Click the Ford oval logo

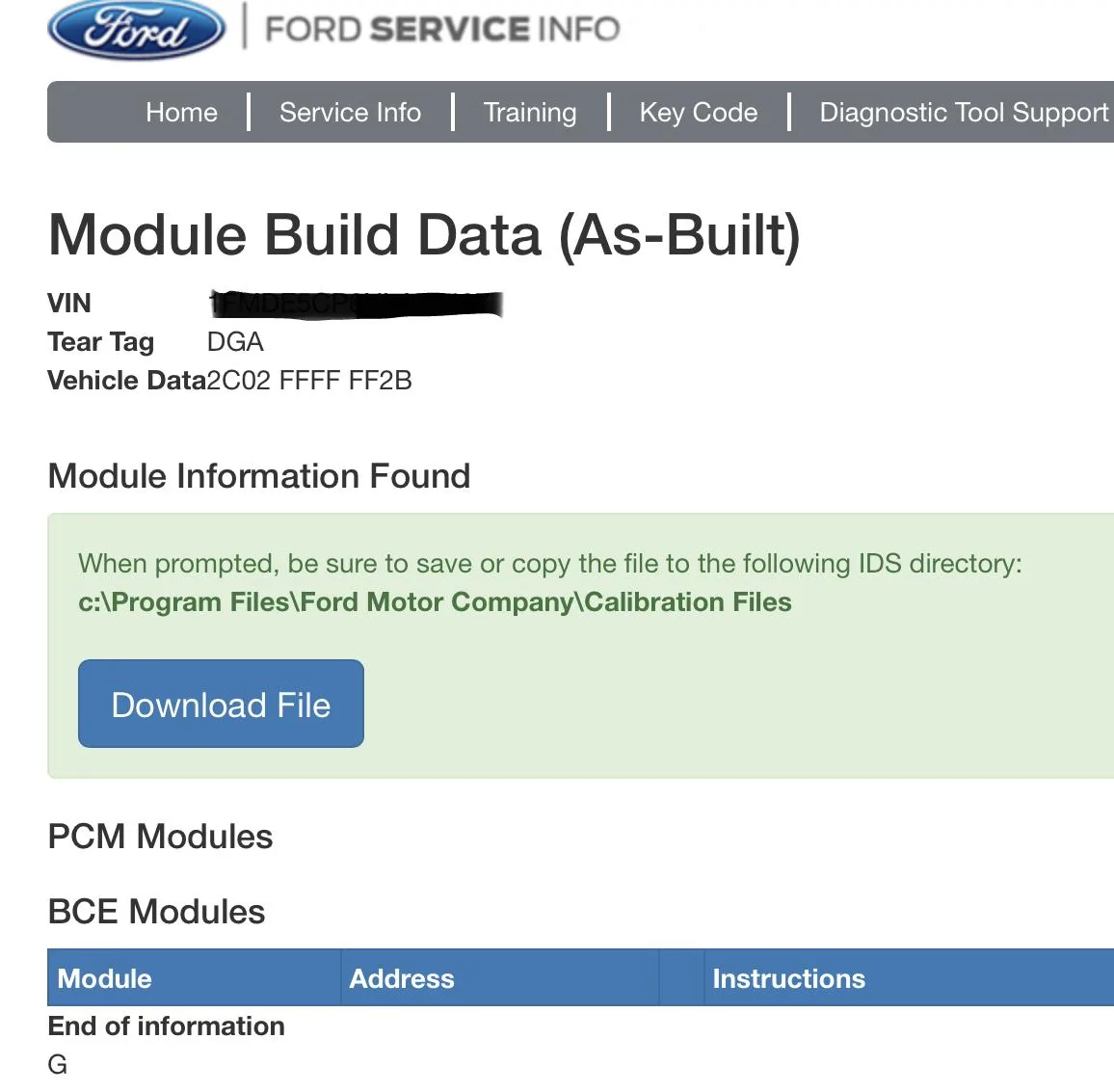click(137, 30)
